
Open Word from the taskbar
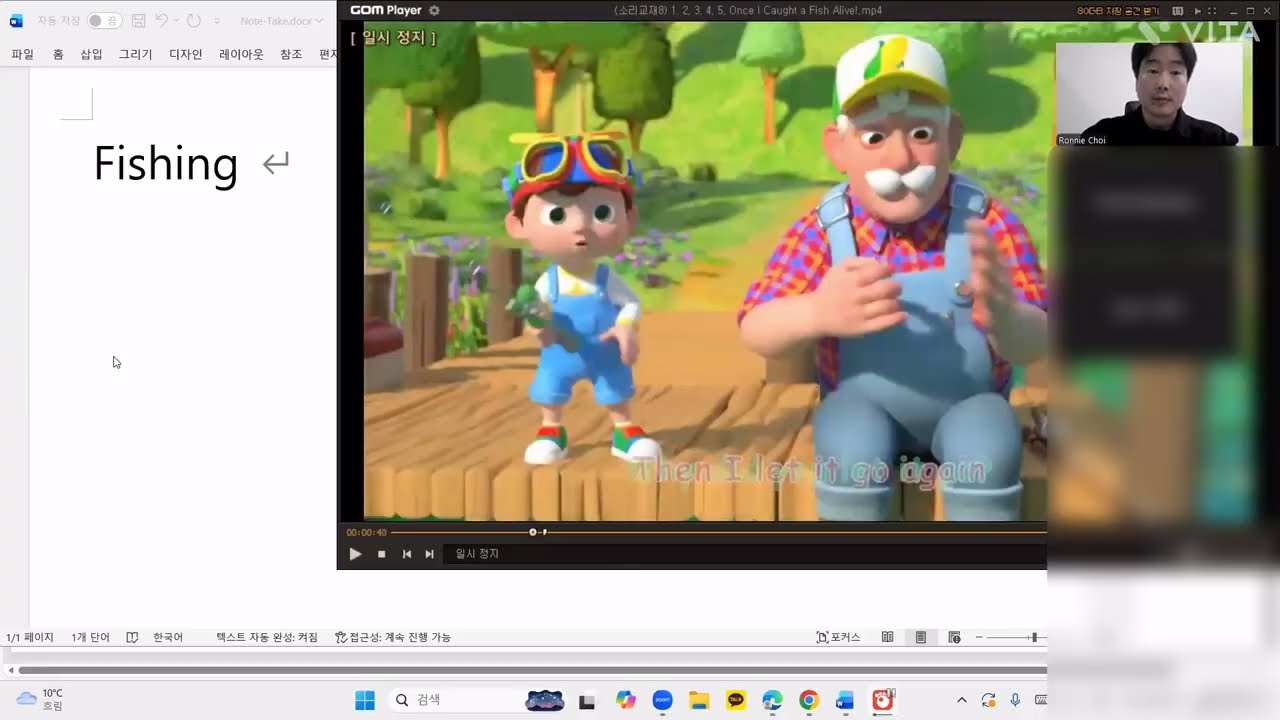click(x=845, y=700)
